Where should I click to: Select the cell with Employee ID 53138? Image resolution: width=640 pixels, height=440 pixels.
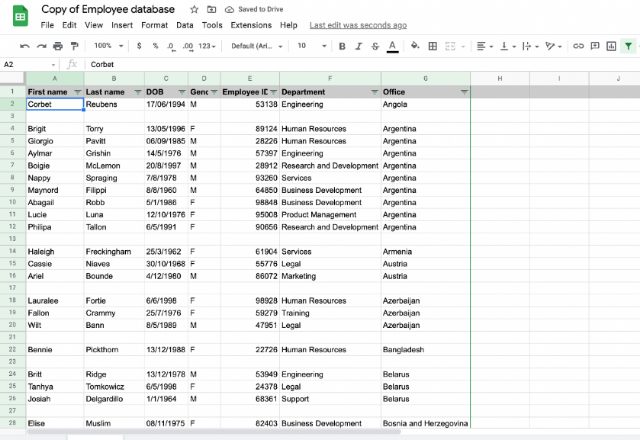click(250, 104)
